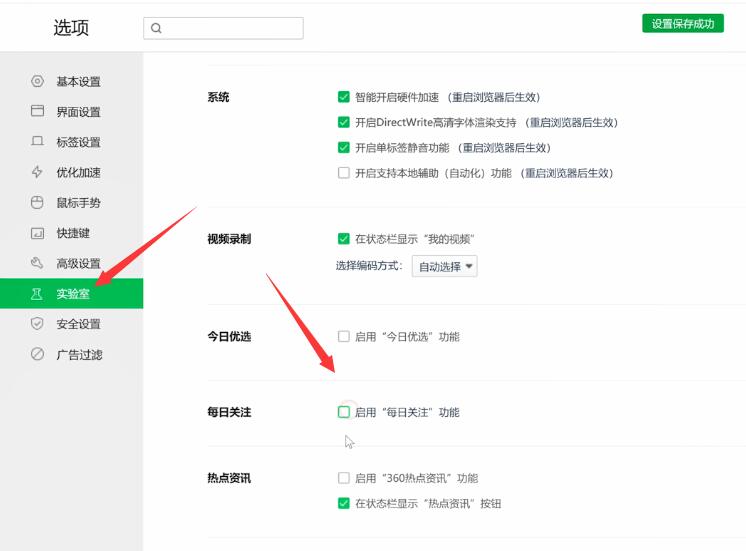Select 鼠标手势 in sidebar

point(71,203)
